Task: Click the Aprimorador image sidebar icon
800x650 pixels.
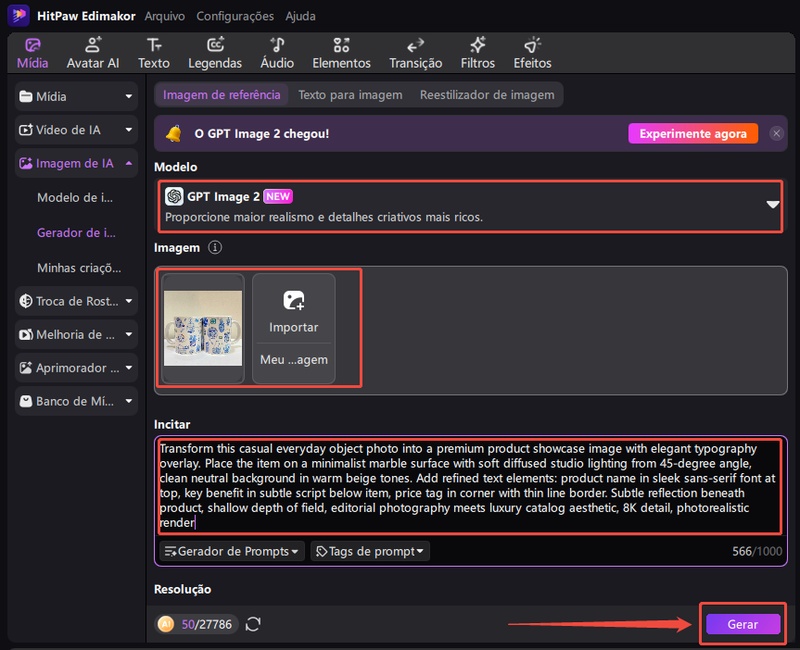Action: click(26, 368)
